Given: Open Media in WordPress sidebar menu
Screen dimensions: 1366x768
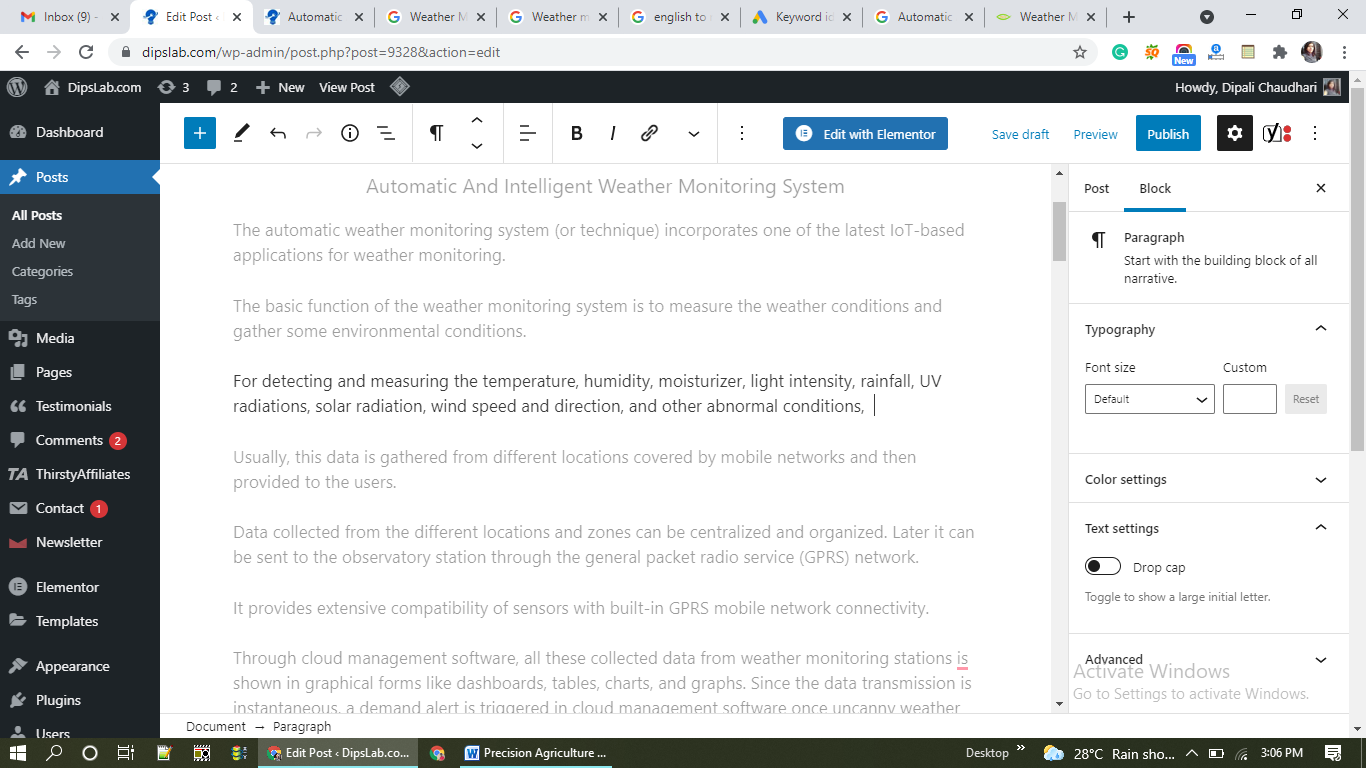Looking at the screenshot, I should (x=55, y=338).
